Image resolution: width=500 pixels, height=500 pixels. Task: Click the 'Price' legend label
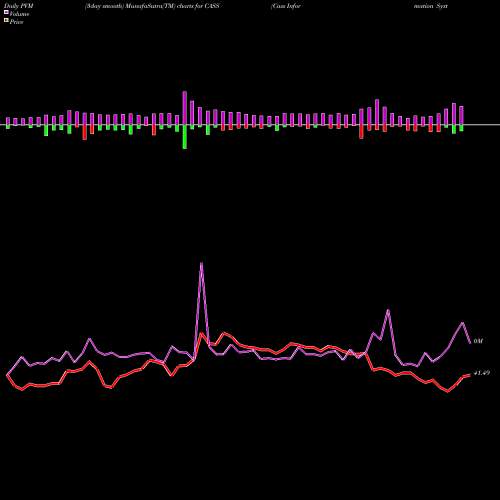click(16, 22)
